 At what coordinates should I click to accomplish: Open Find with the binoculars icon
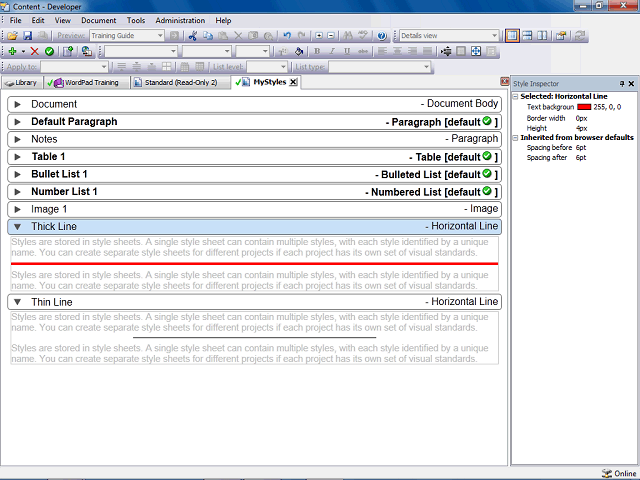coord(348,36)
